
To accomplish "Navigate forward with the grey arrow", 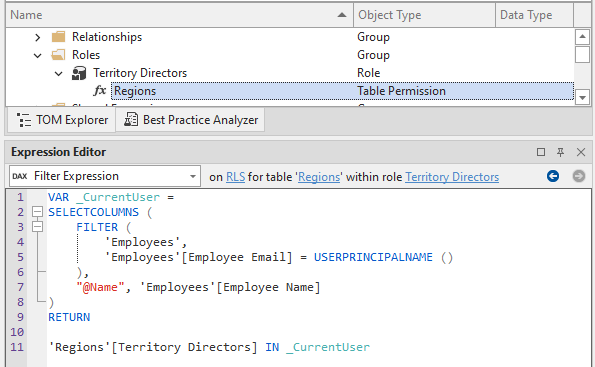I will 579,176.
